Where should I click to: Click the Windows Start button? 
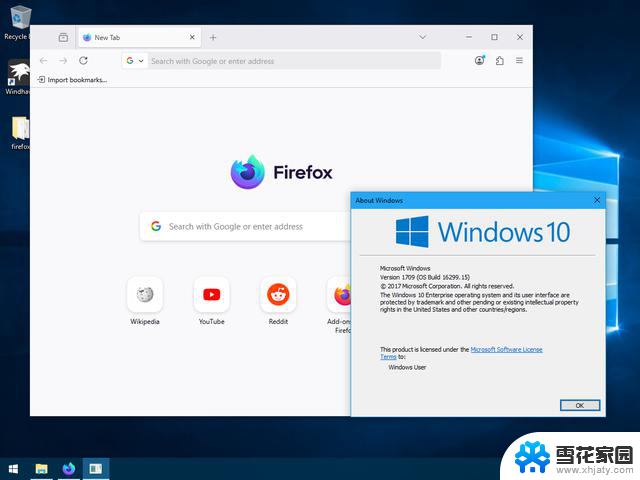coord(13,469)
